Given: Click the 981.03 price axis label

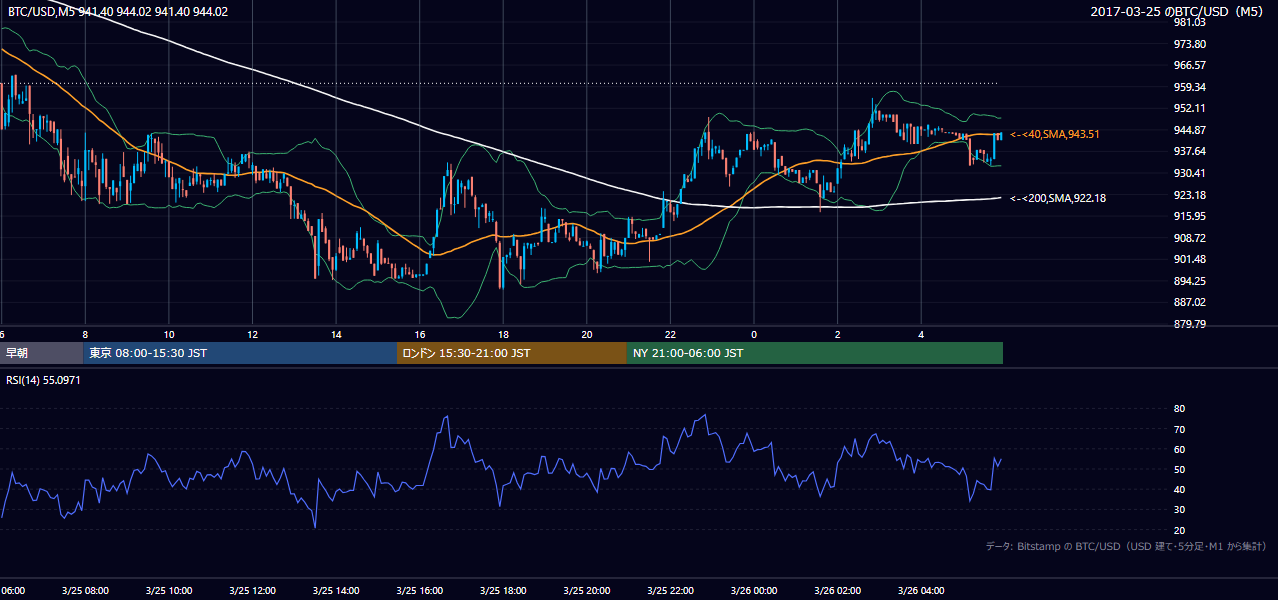Looking at the screenshot, I should pyautogui.click(x=1189, y=22).
